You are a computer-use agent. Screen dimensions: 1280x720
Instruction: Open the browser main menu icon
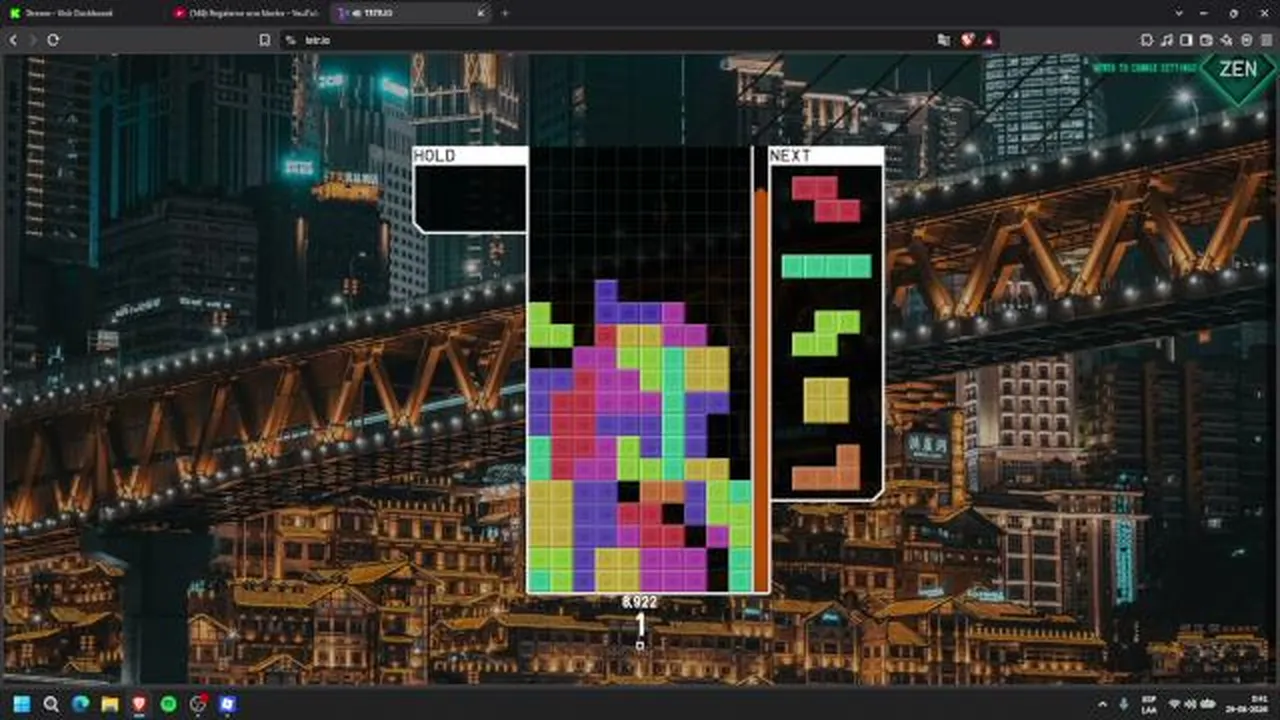(x=1265, y=40)
